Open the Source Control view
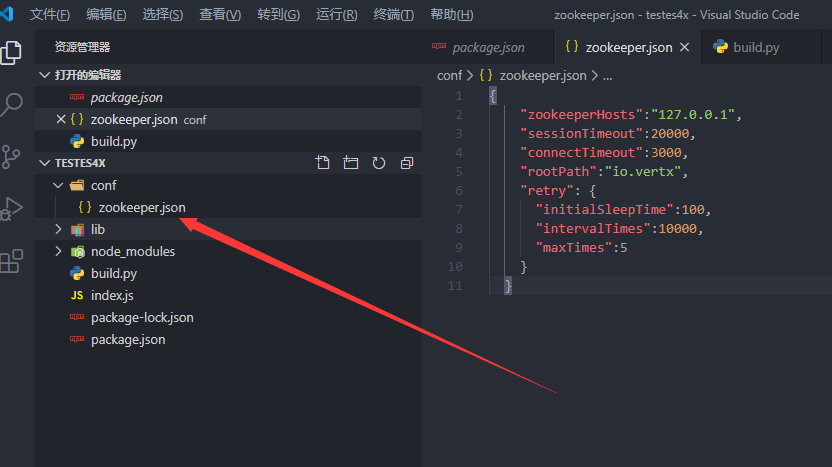Image resolution: width=832 pixels, height=467 pixels. click(x=11, y=157)
